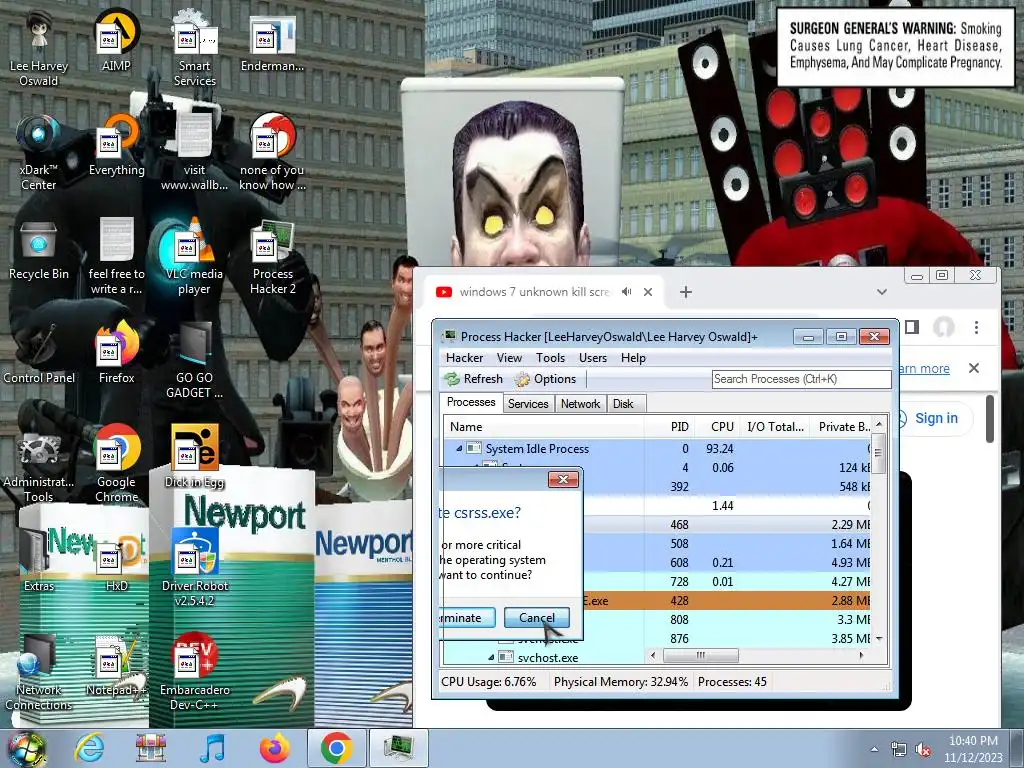The height and width of the screenshot is (768, 1024).
Task: Select the Processes tab
Action: 471,402
